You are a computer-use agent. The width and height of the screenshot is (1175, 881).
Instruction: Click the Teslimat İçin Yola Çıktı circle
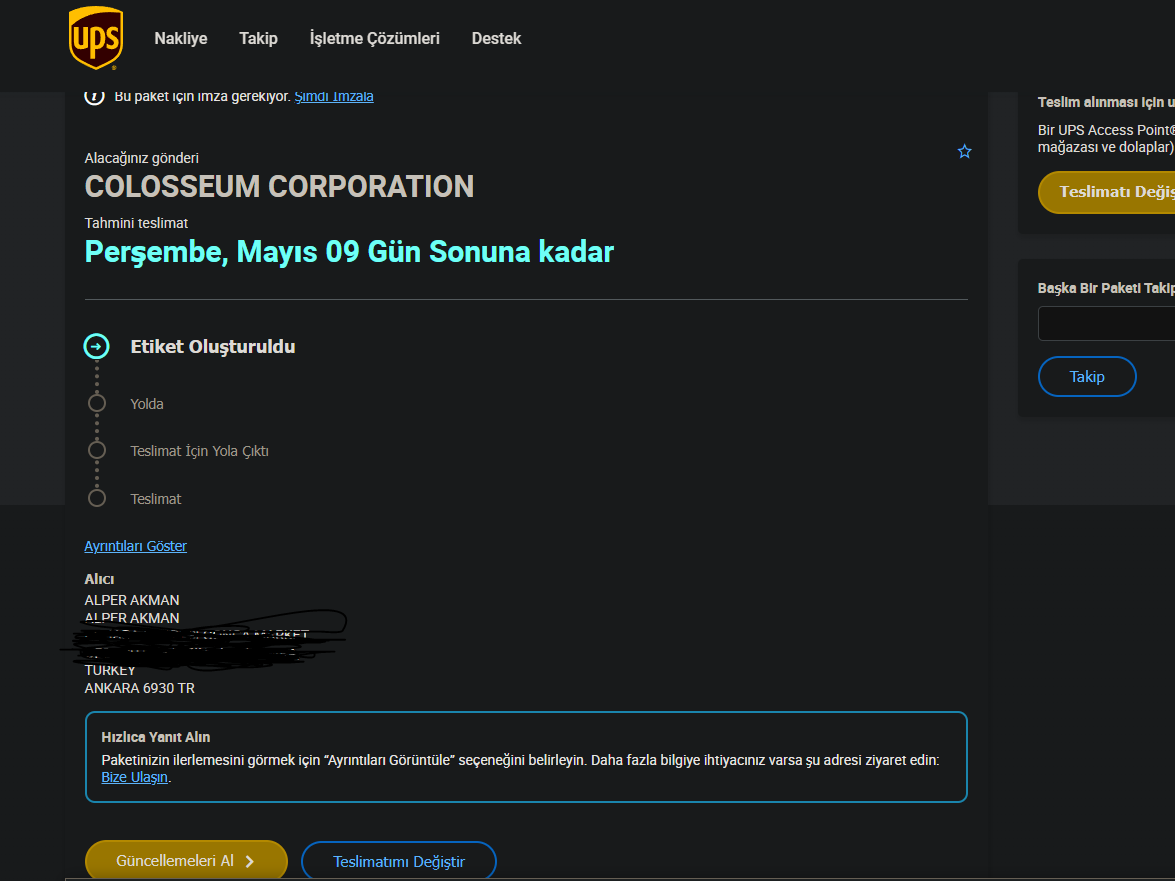pyautogui.click(x=97, y=450)
